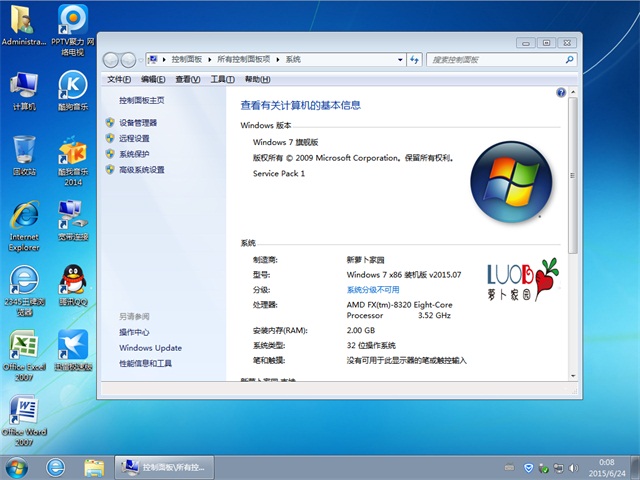Open the Administrator folder desktop icon
This screenshot has height=480, width=640.
pyautogui.click(x=23, y=25)
